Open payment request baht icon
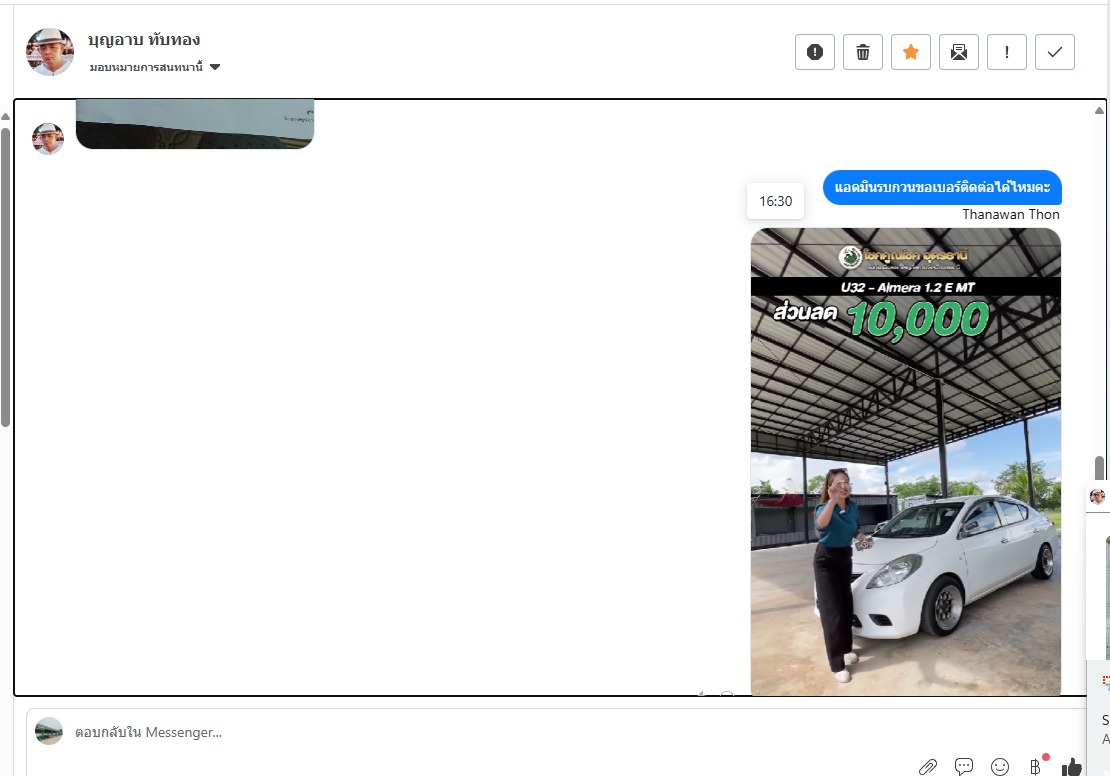The height and width of the screenshot is (776, 1110). click(1036, 766)
